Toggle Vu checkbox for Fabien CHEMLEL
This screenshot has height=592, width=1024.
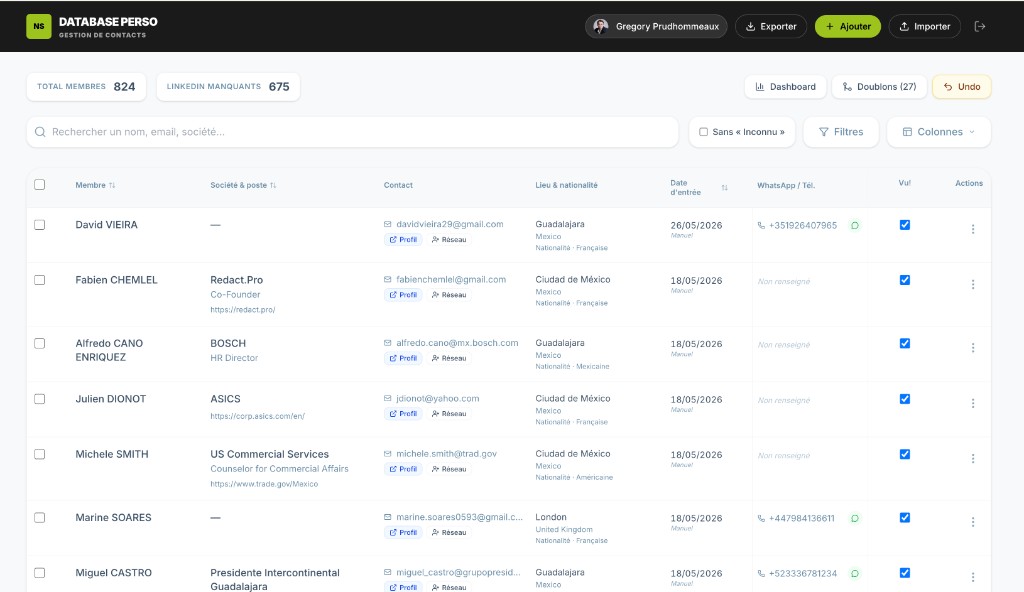point(904,280)
